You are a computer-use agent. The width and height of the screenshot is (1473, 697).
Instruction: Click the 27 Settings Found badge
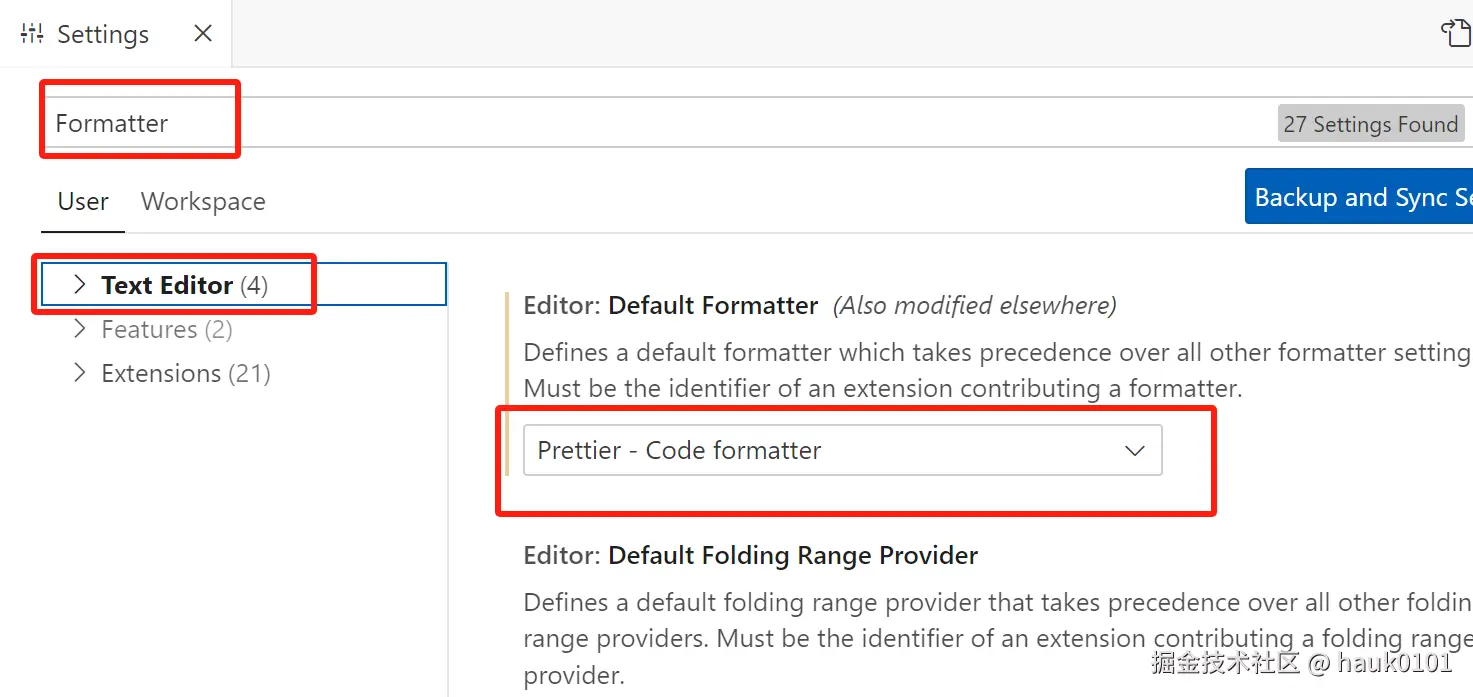(1370, 124)
